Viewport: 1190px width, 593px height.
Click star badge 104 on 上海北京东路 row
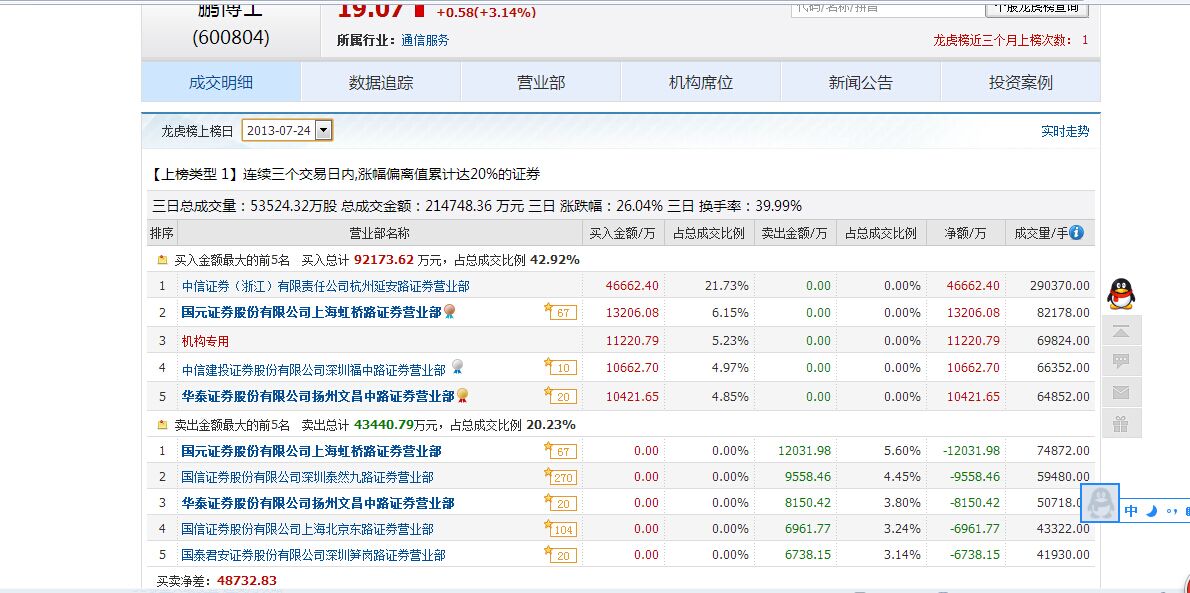pos(560,528)
